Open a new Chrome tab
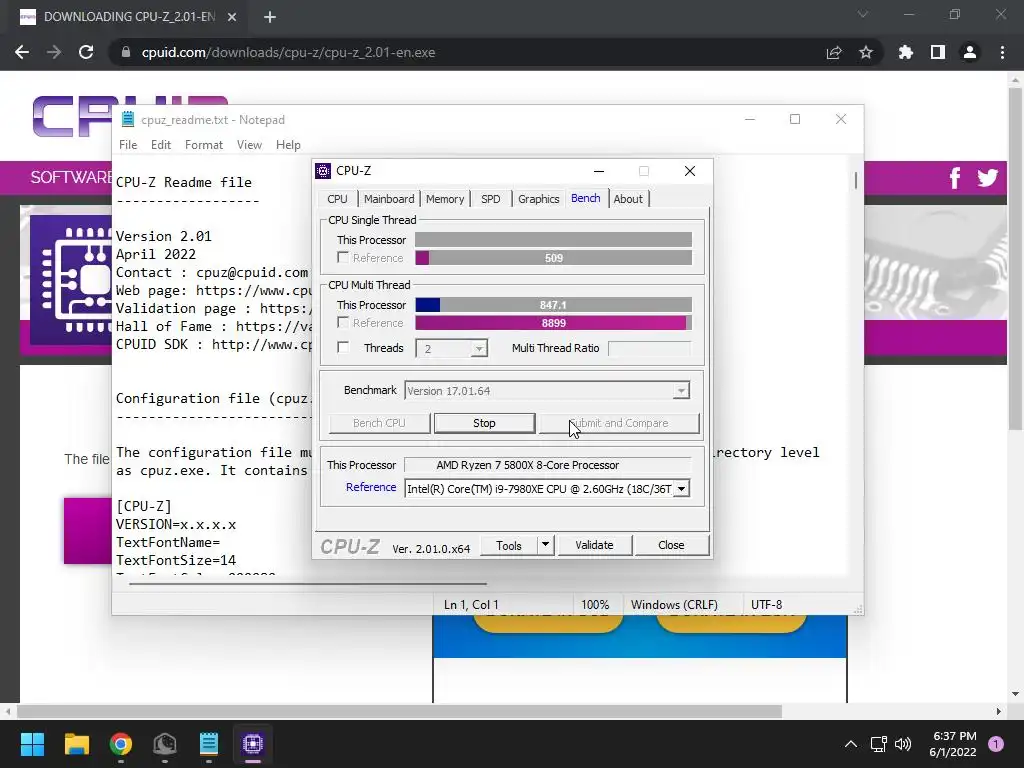The height and width of the screenshot is (768, 1024). (270, 17)
